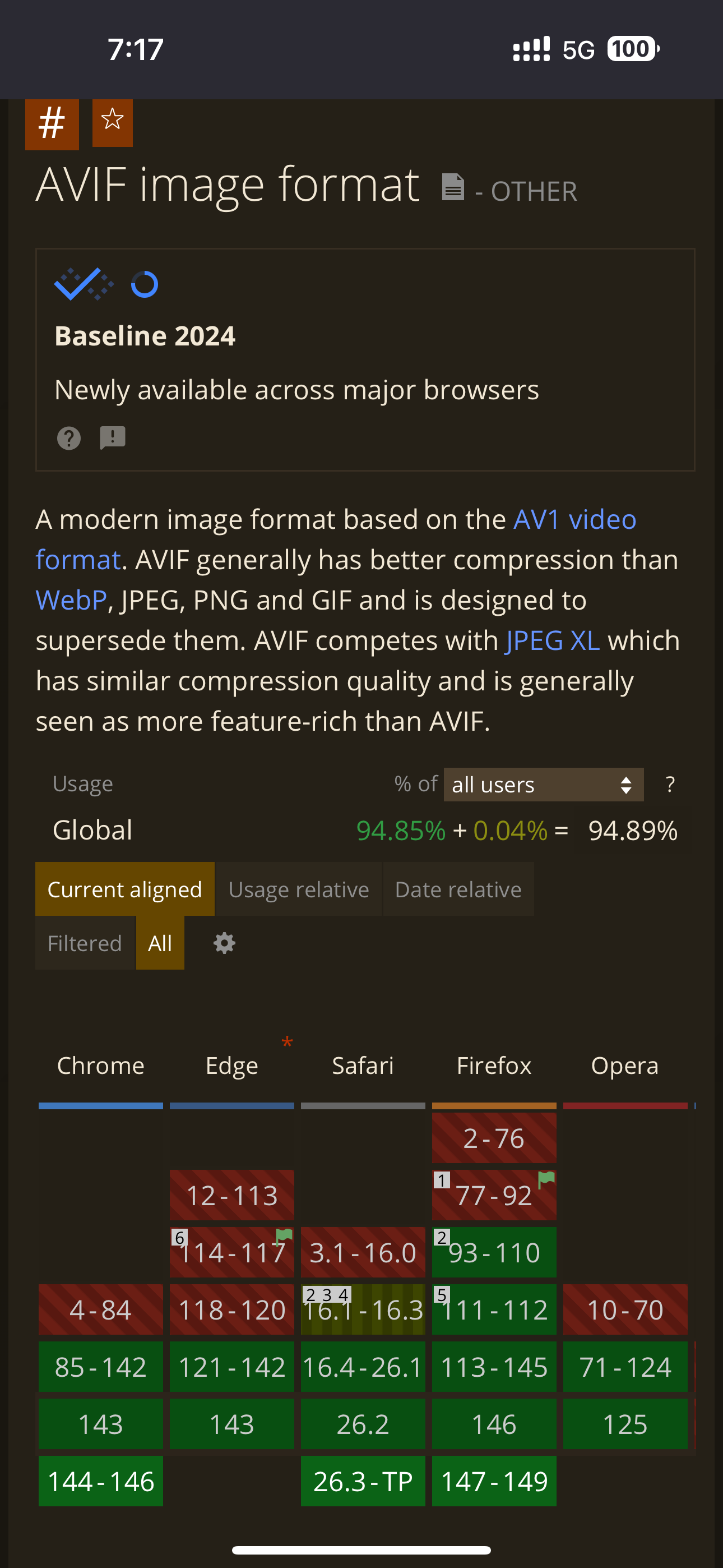Open the WebP link
The width and height of the screenshot is (723, 1568).
point(71,600)
